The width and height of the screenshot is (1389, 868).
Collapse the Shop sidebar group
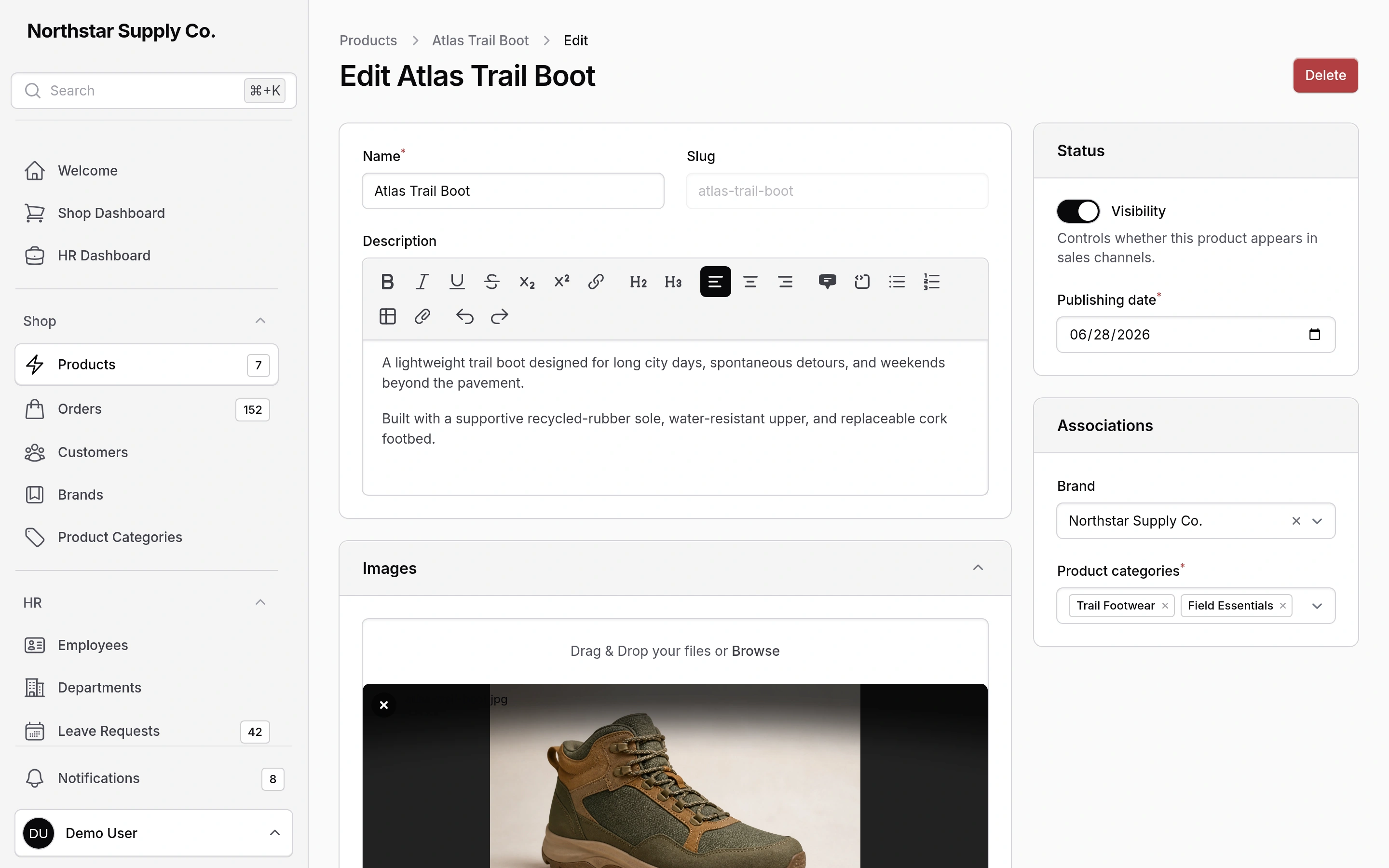tap(260, 321)
